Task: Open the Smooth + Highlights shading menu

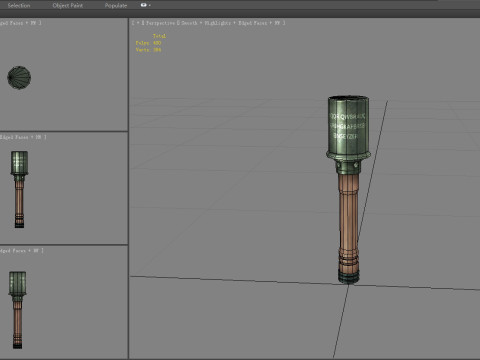Action: click(206, 23)
